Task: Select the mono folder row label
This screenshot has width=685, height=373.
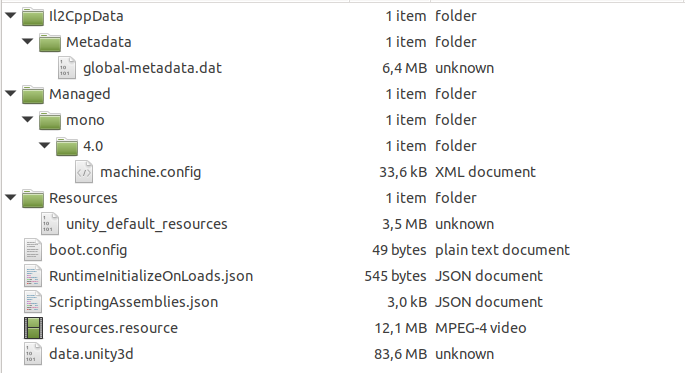Action: pos(85,120)
